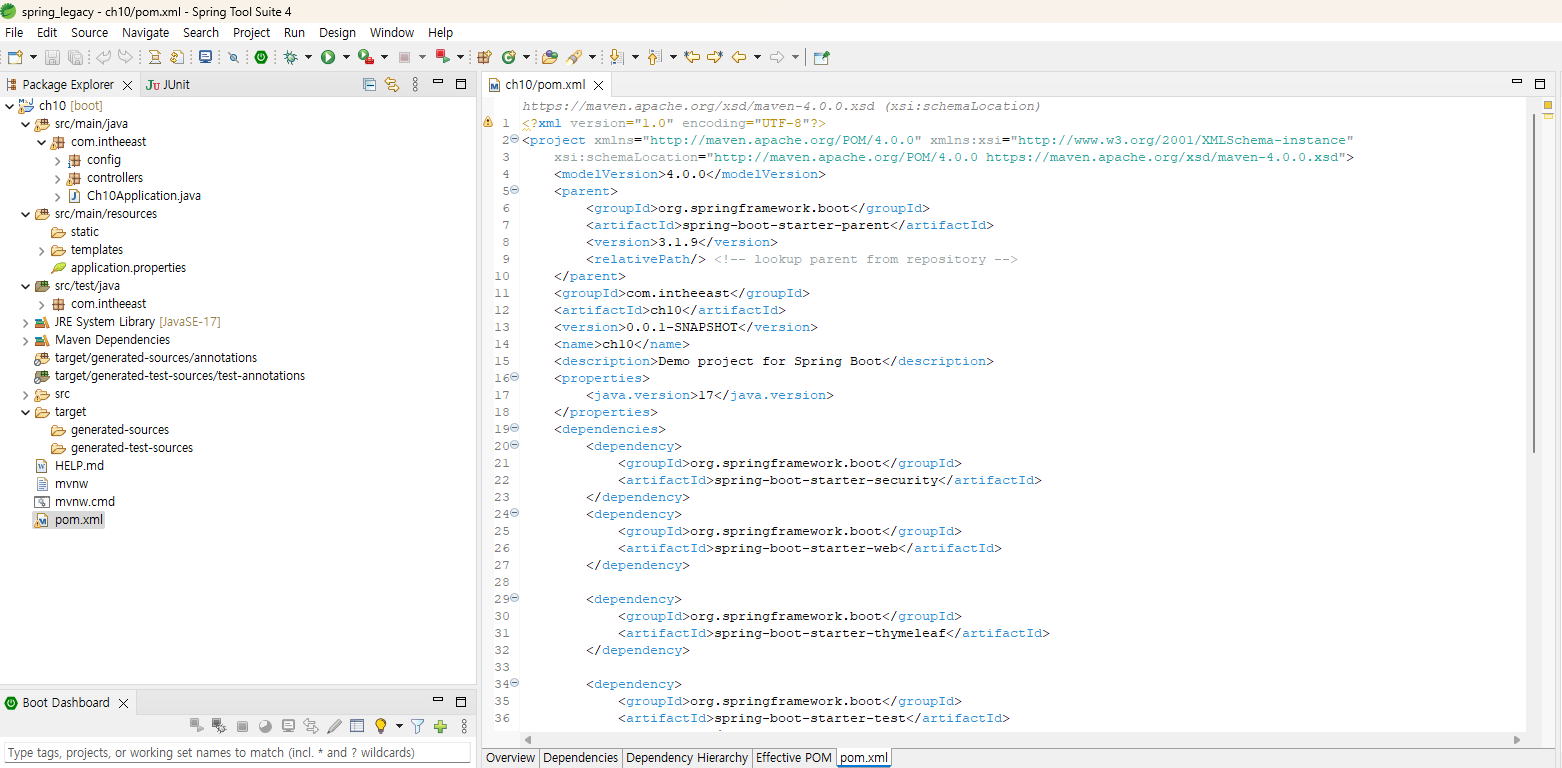Screen dimensions: 1562x768
Task: Open Boot Dashboard view menu dots
Action: point(463,726)
